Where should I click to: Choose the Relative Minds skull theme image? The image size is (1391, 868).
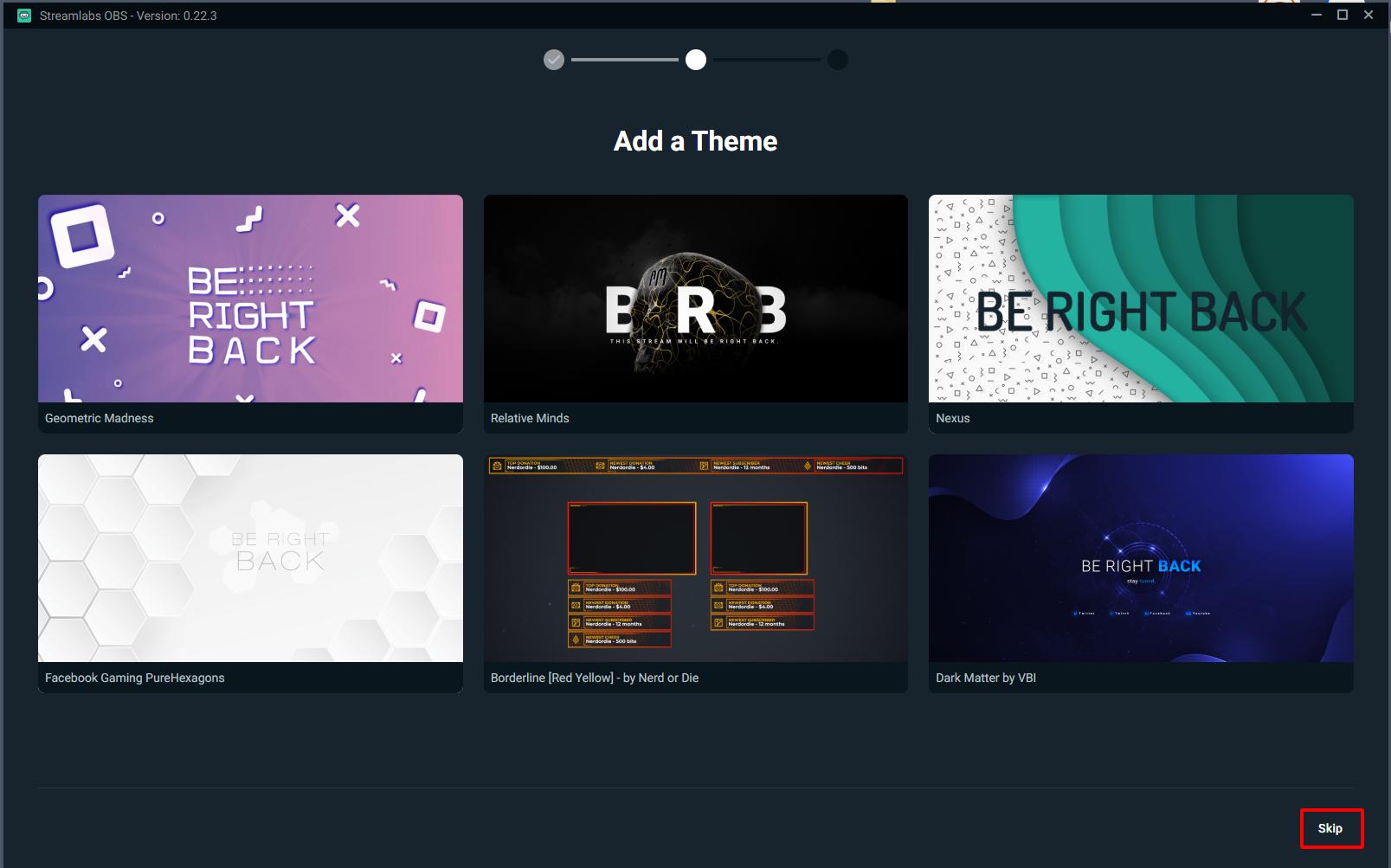coord(695,299)
